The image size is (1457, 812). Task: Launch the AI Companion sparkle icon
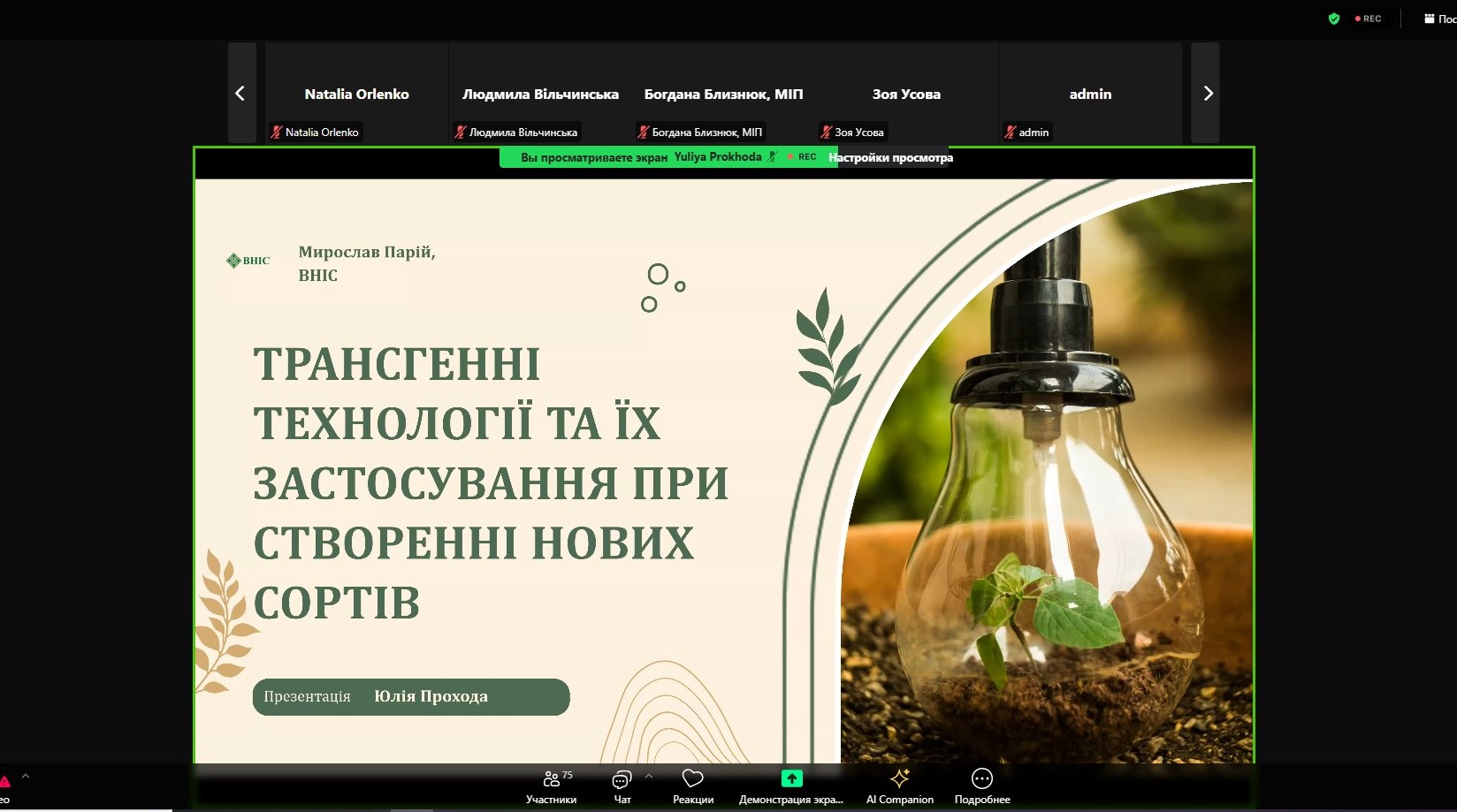point(899,778)
